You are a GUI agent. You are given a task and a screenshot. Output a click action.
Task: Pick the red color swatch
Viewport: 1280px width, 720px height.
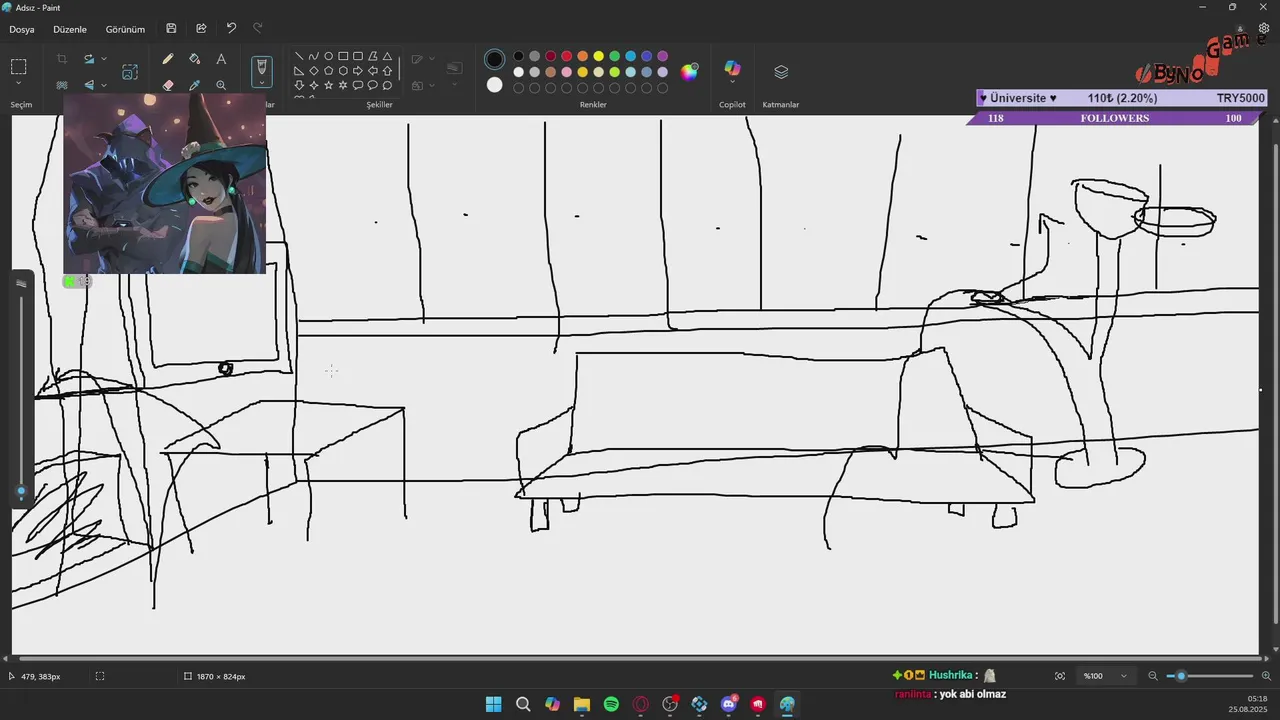(566, 56)
